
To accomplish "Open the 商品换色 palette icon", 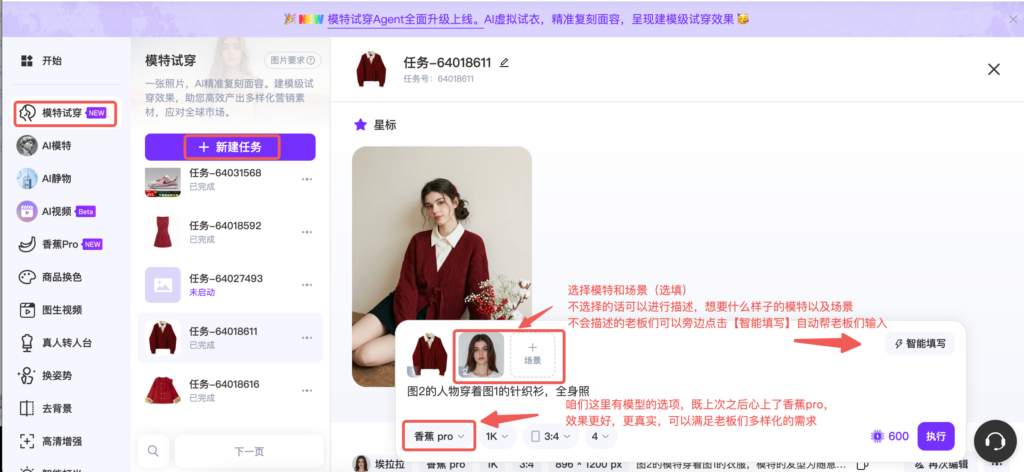I will [x=27, y=277].
